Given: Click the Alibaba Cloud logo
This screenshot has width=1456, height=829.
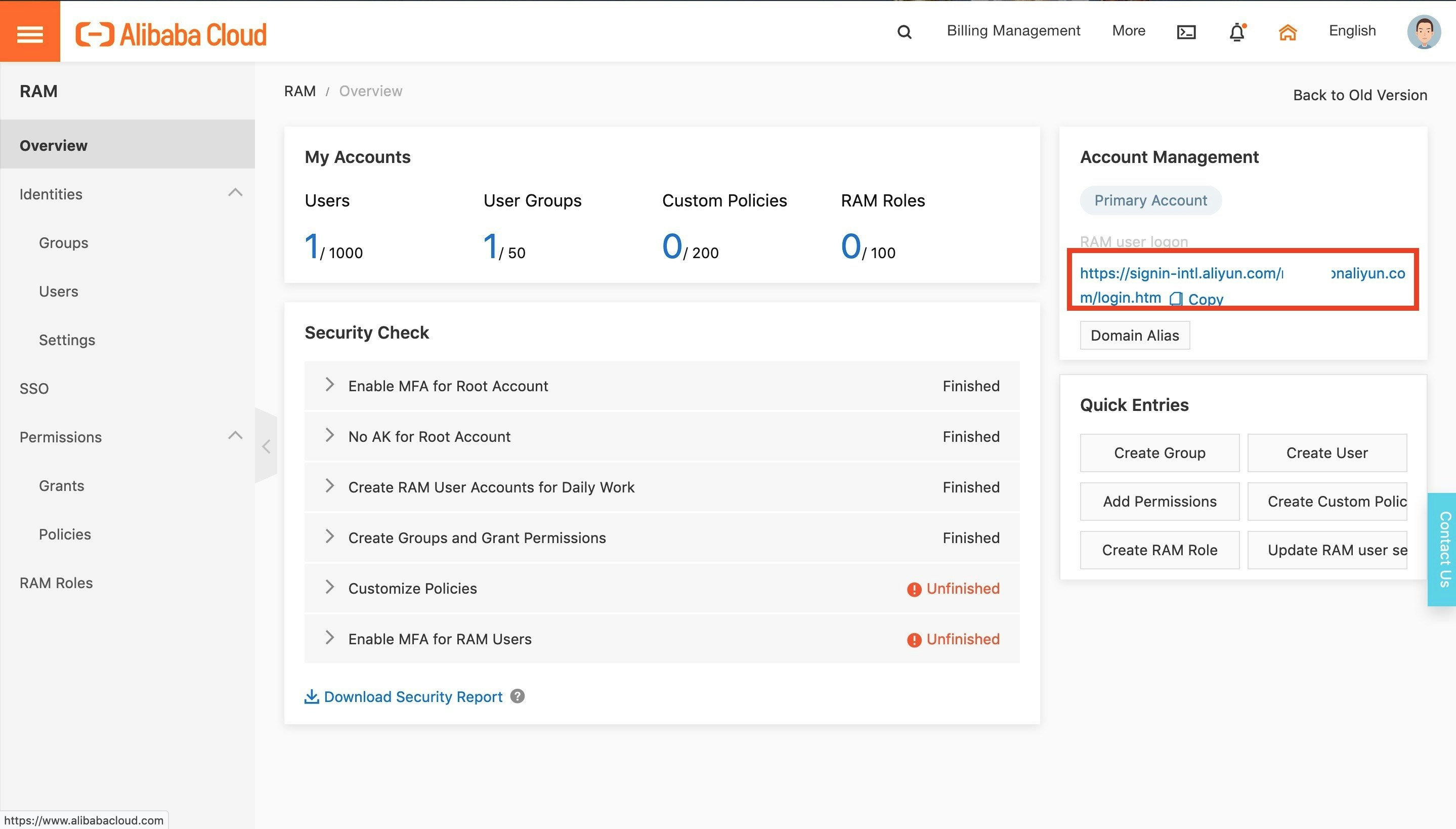Looking at the screenshot, I should 170,34.
